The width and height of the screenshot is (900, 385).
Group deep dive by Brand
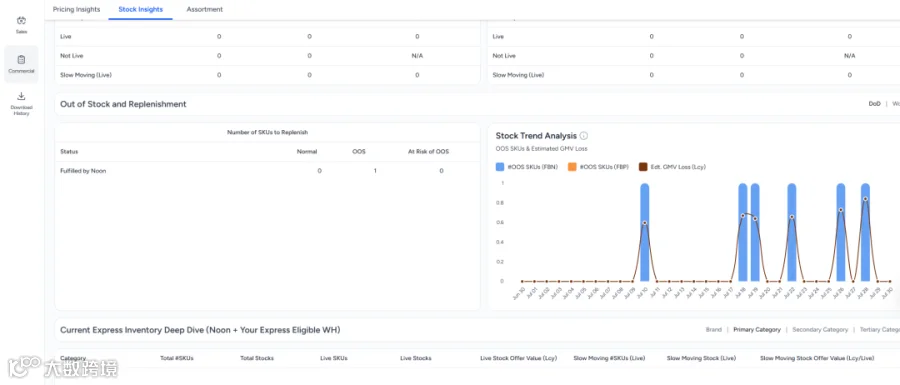pos(713,330)
